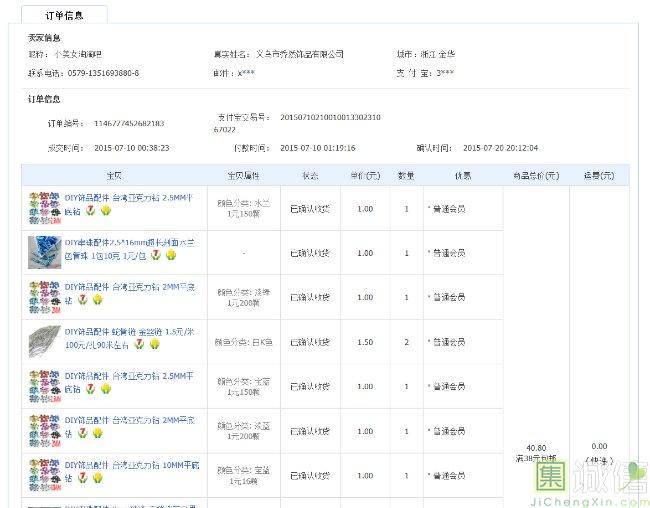Click 7-day icon on 蛇骨链 金丝链 item
The height and width of the screenshot is (508, 650).
coord(139,344)
